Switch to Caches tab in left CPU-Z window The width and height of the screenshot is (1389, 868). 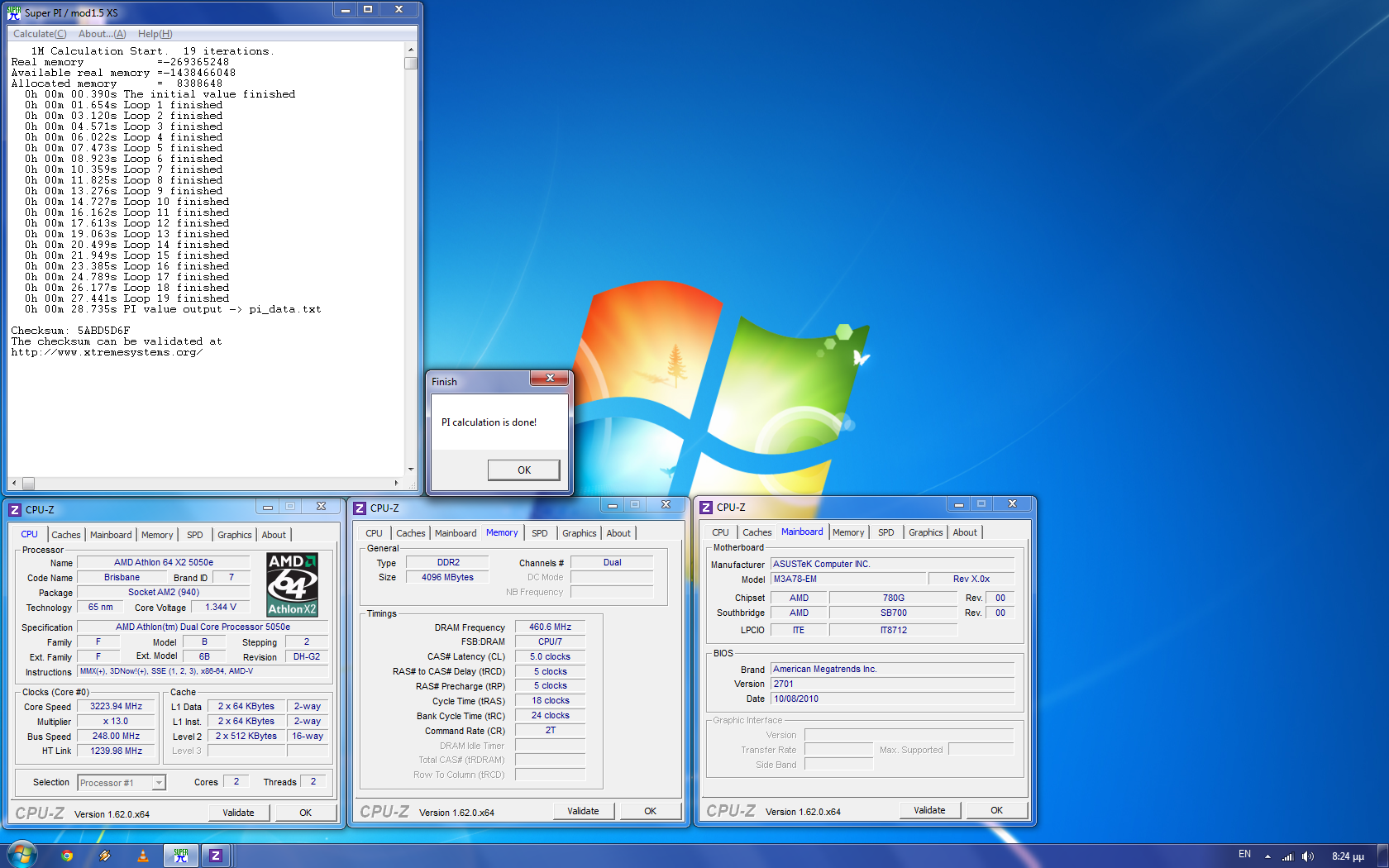click(66, 535)
